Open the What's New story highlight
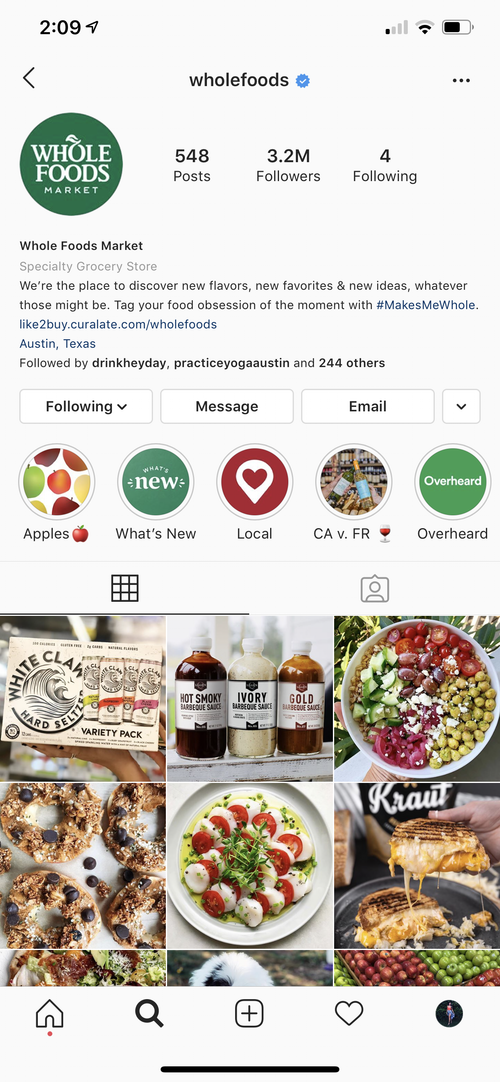The image size is (500, 1082). point(156,481)
